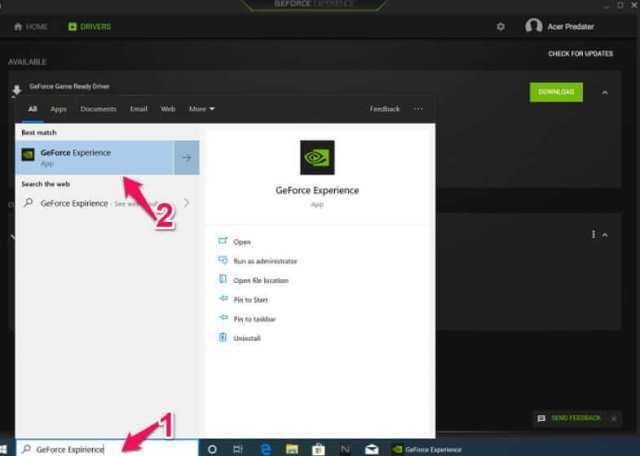Dismiss the SEND FEEDBACK bar with its X
The width and height of the screenshot is (640, 456).
(613, 418)
